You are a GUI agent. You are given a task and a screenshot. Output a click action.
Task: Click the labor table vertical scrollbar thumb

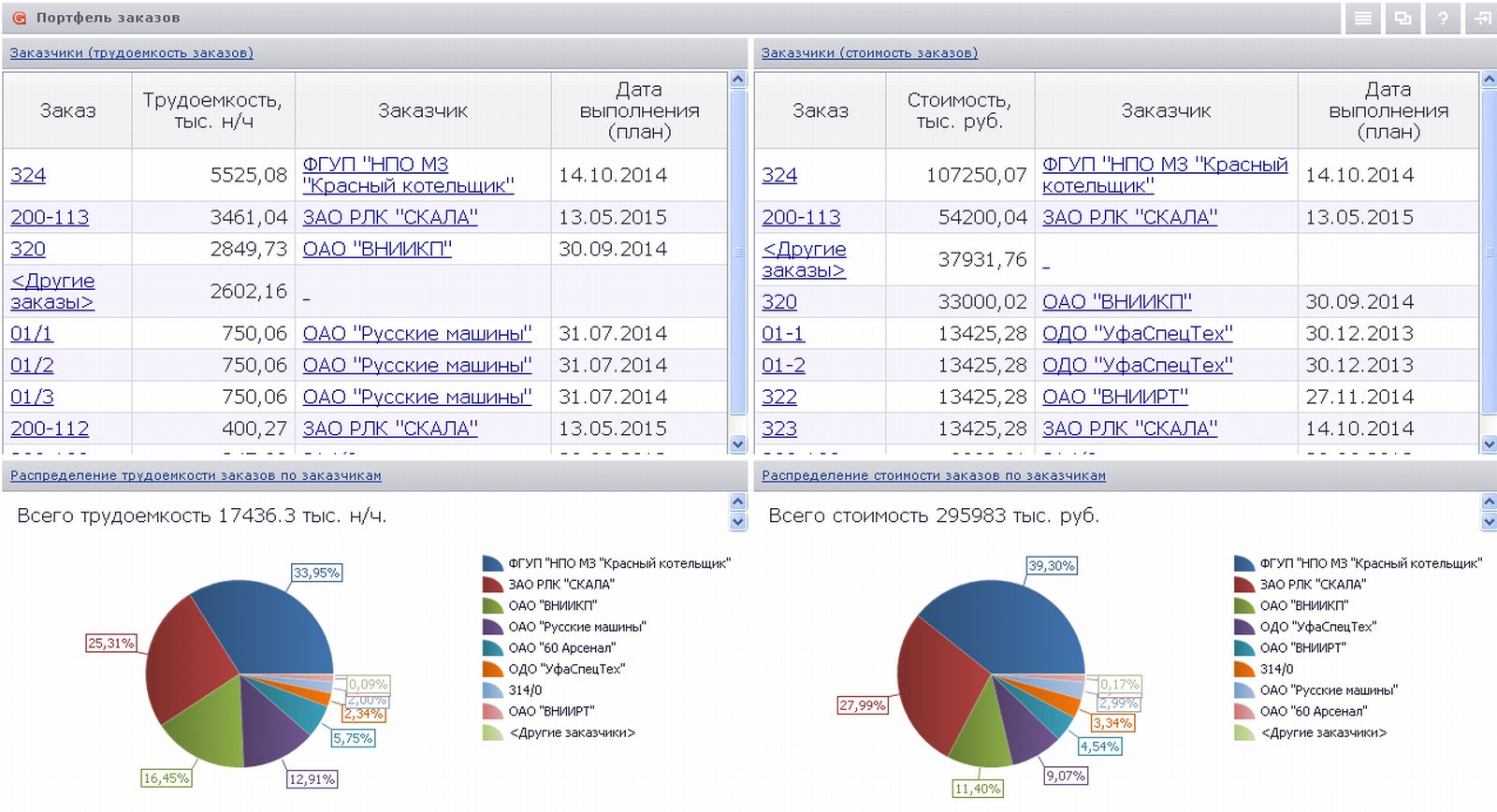[738, 252]
